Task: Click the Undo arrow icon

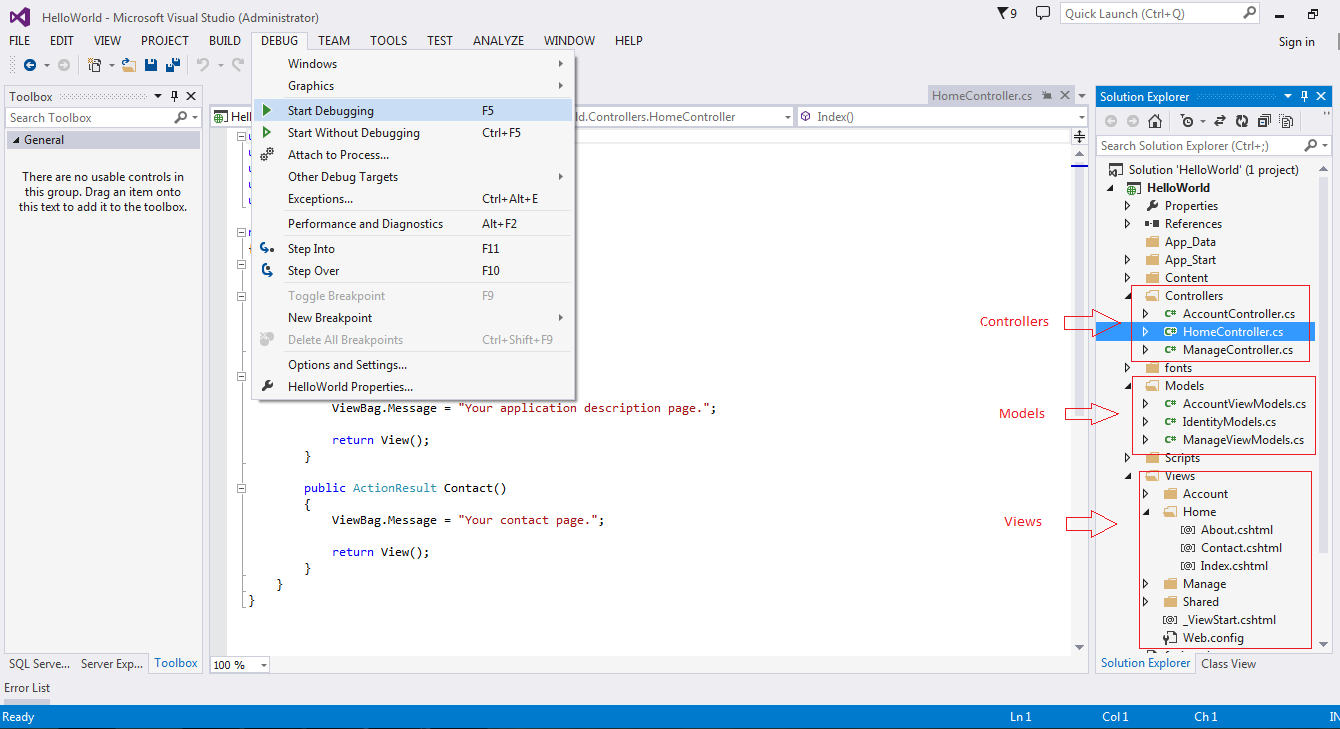Action: tap(203, 65)
